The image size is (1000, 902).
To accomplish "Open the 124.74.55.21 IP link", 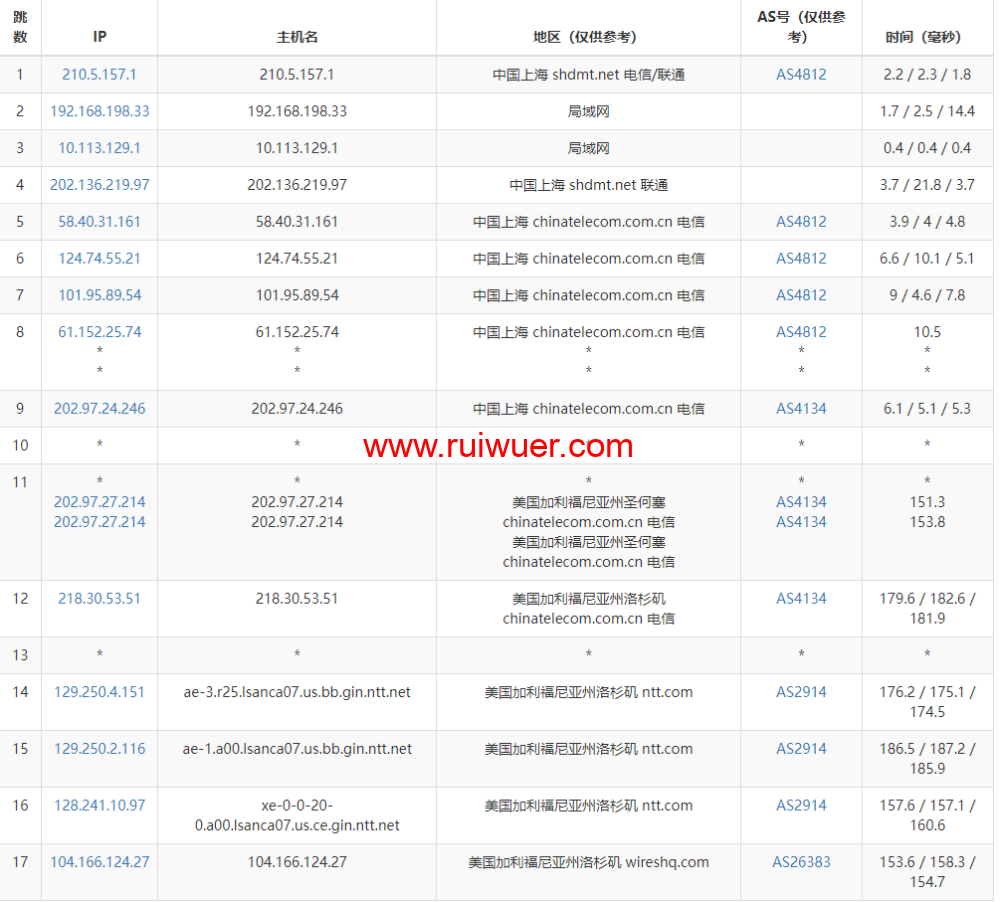I will coord(99,258).
